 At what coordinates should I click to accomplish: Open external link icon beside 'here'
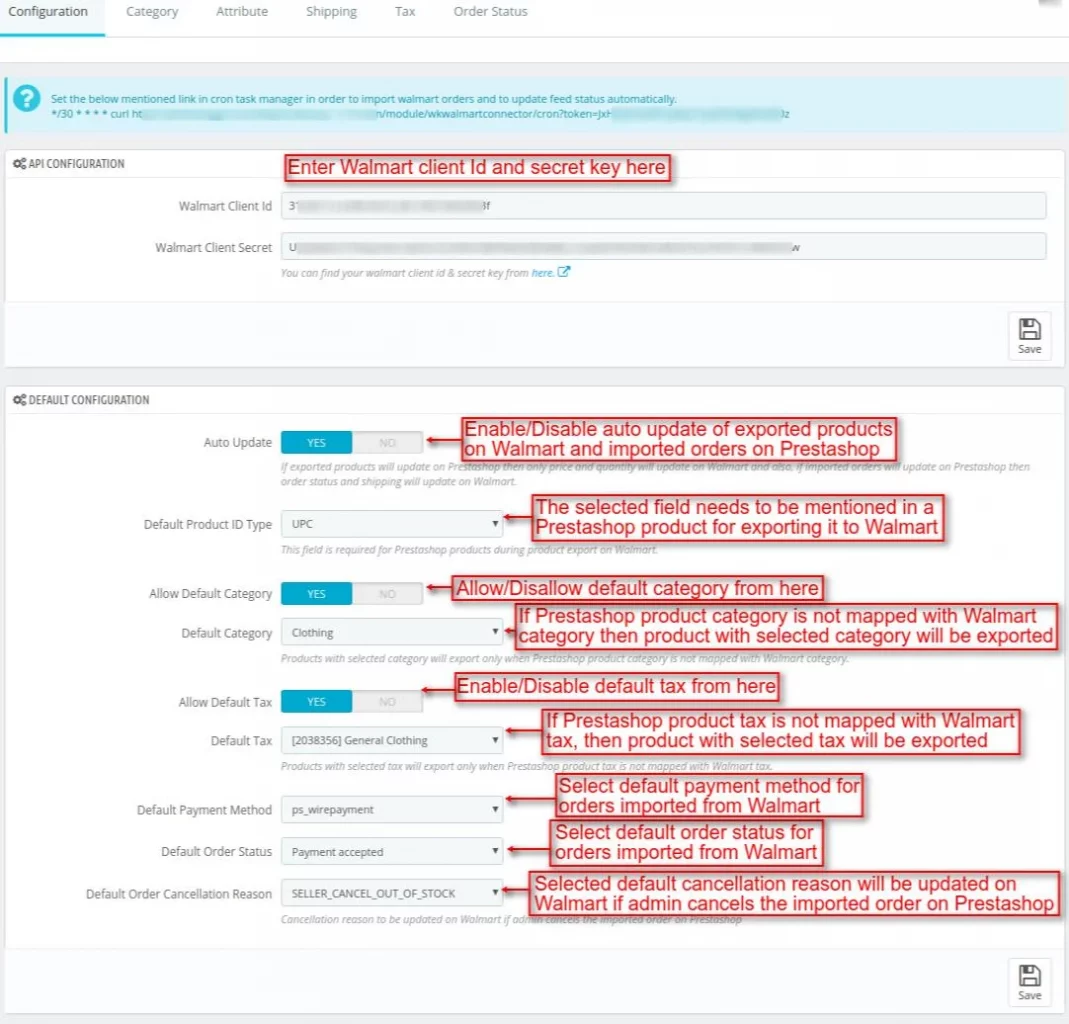[564, 272]
